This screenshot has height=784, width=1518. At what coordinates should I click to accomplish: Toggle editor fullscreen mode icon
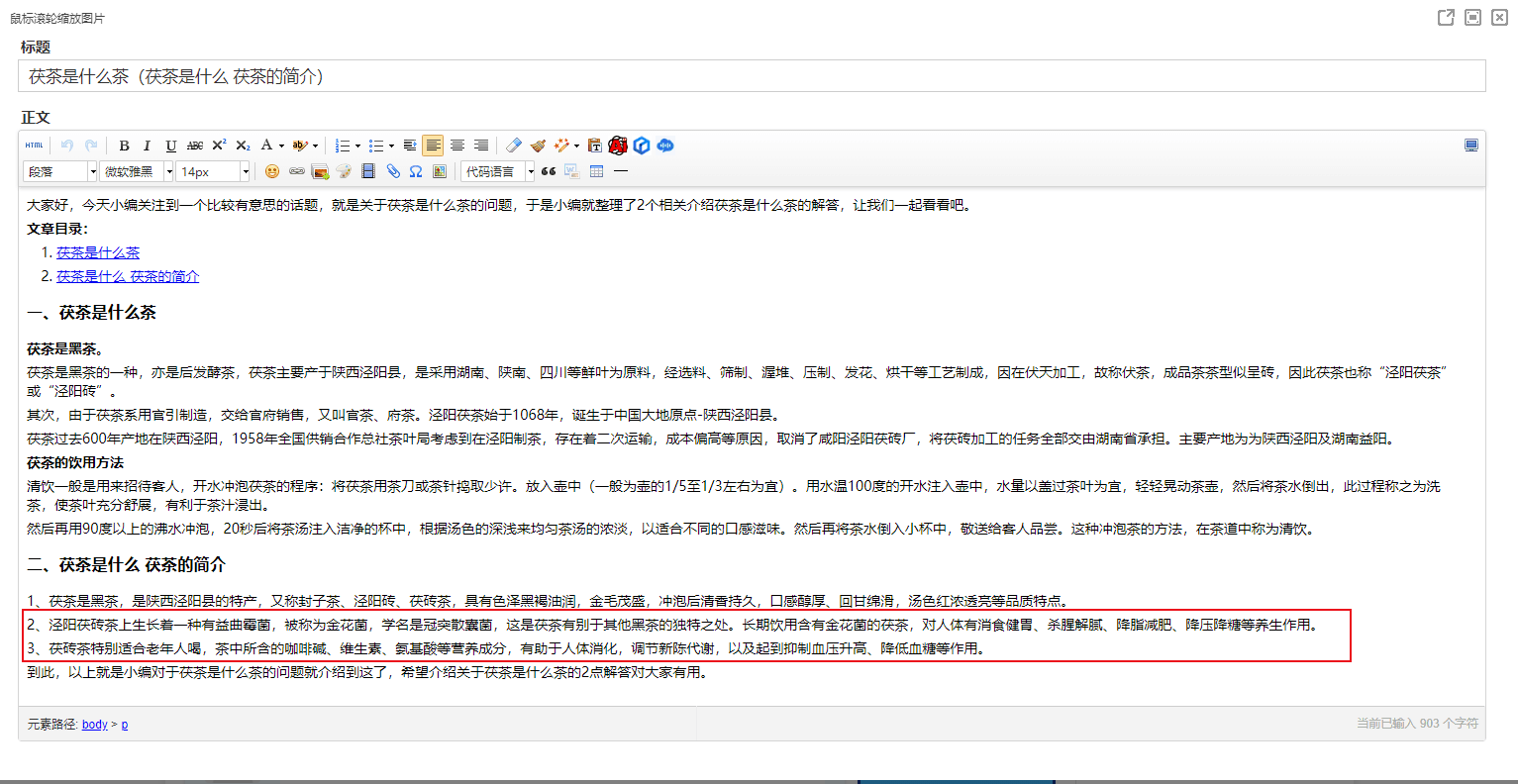(1471, 146)
